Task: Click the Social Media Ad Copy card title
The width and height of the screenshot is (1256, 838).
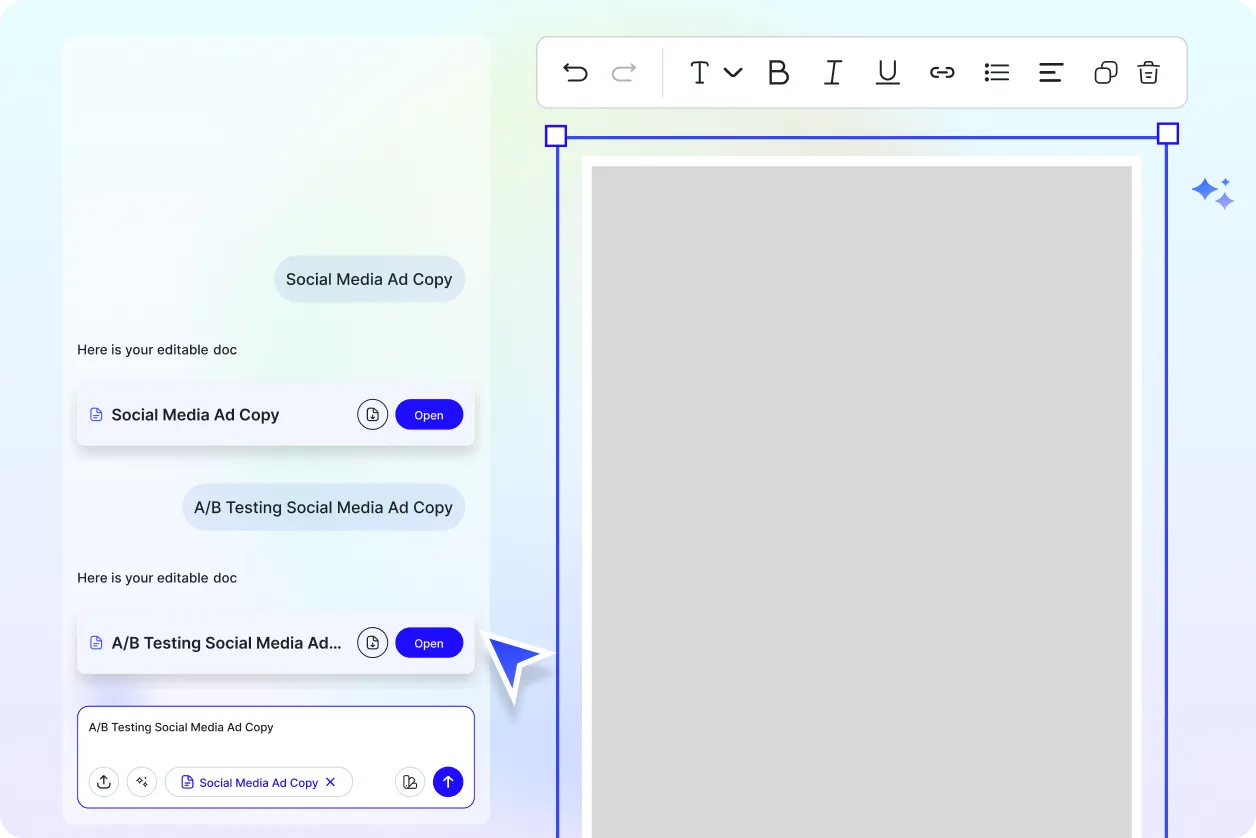Action: coord(195,415)
